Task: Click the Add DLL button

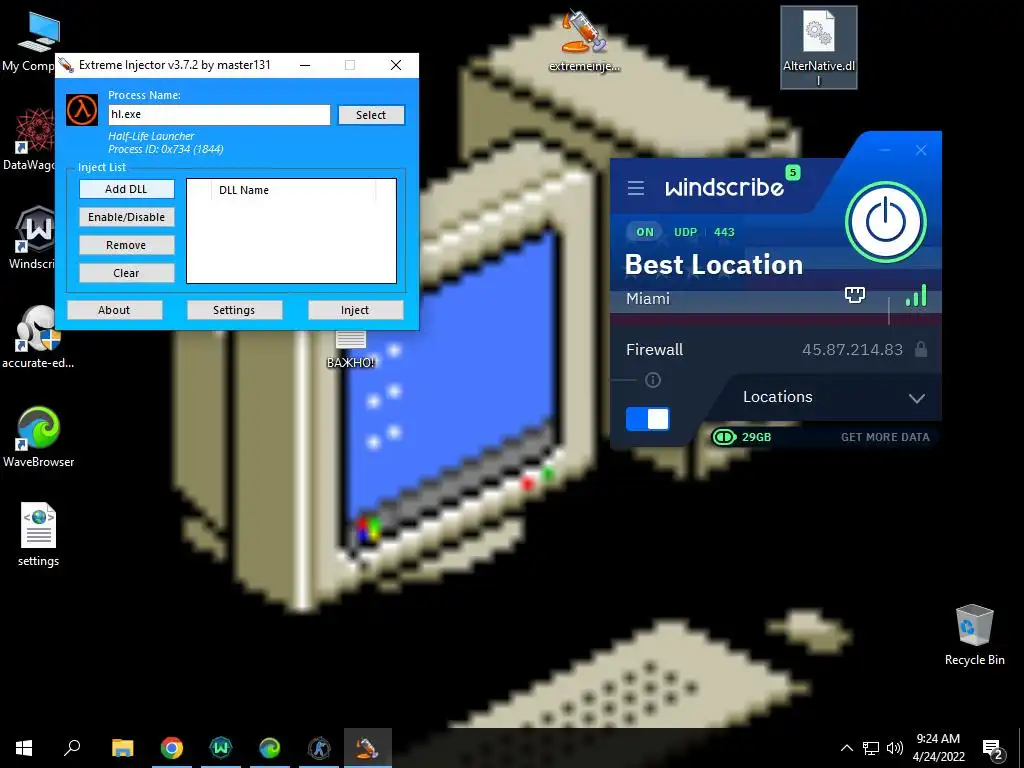Action: pyautogui.click(x=127, y=189)
